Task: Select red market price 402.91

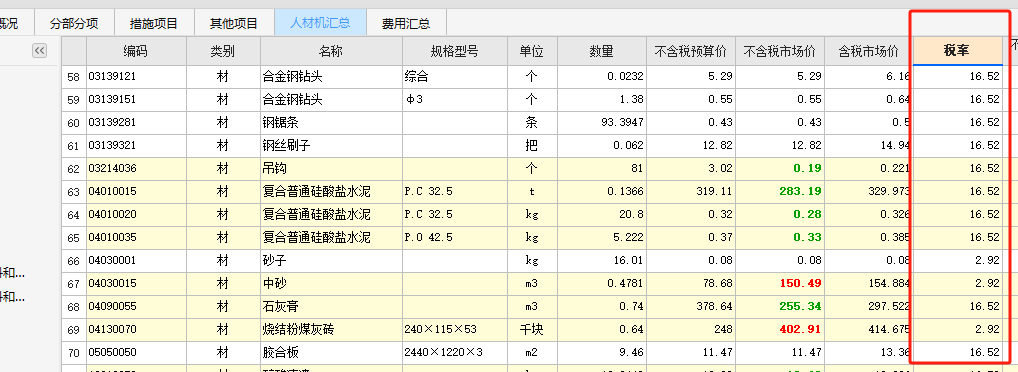Action: point(780,330)
